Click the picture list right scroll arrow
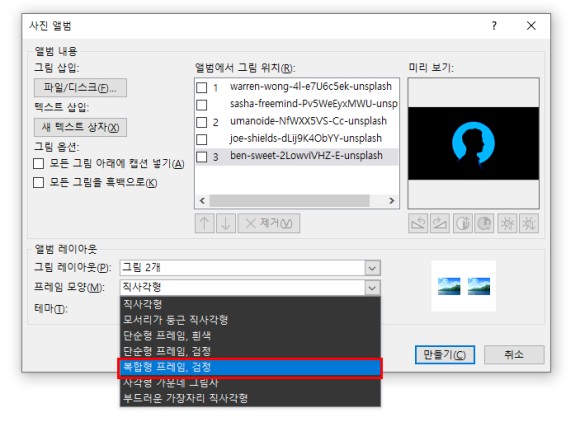The height and width of the screenshot is (422, 580). tap(392, 201)
